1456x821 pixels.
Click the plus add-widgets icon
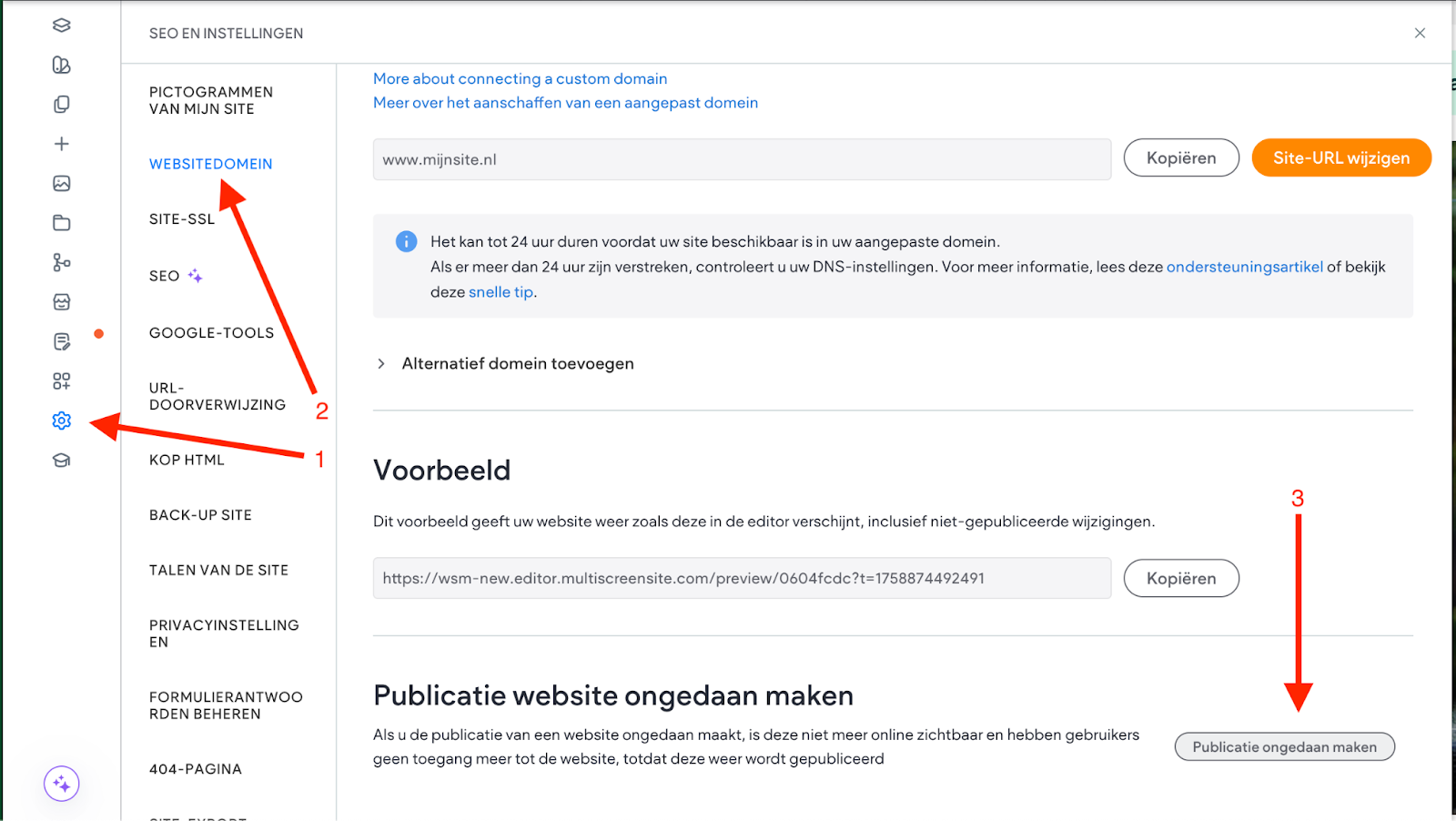click(x=62, y=144)
